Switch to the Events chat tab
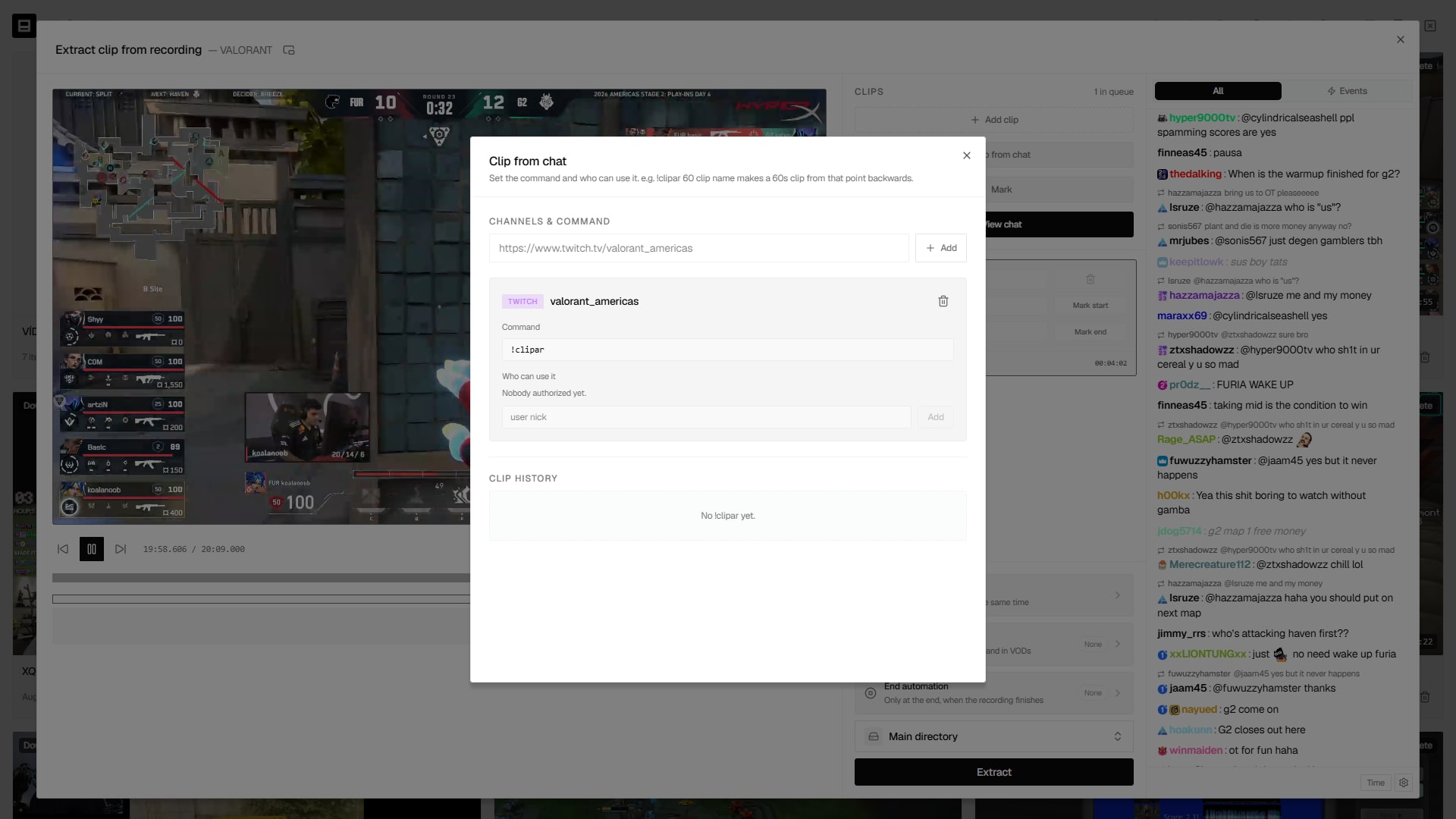 click(x=1348, y=91)
